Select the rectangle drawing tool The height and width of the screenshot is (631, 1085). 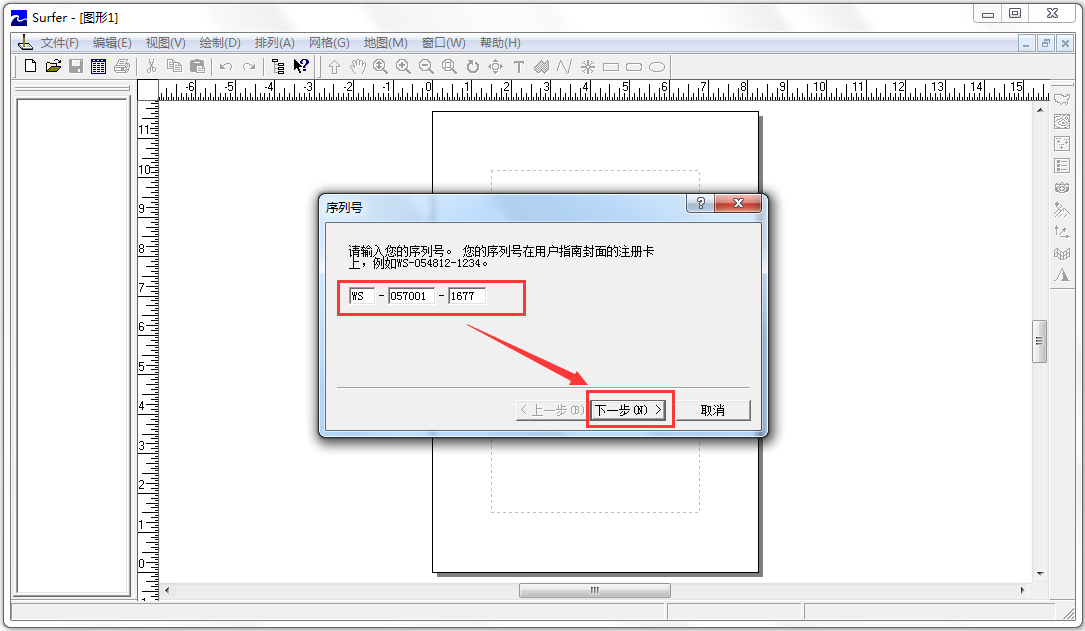point(611,67)
